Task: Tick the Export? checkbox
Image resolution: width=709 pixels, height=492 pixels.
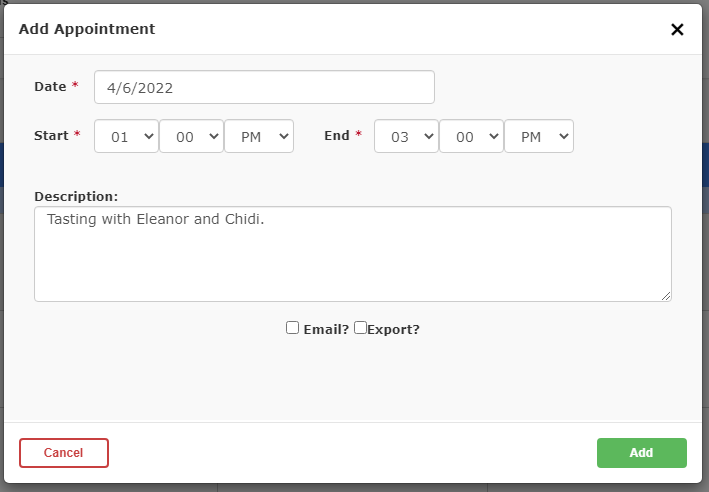Action: click(x=360, y=328)
